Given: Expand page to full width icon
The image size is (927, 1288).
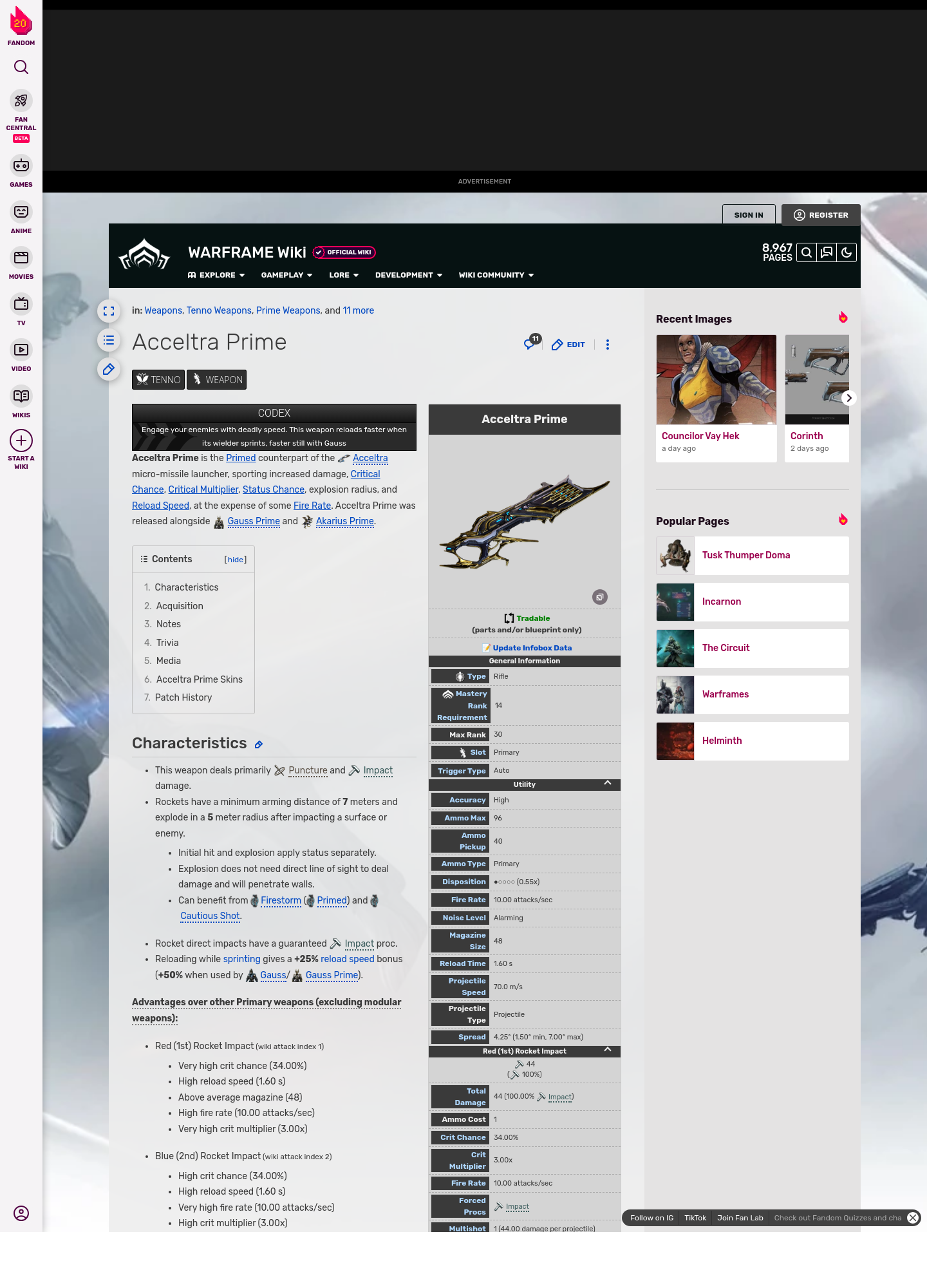Looking at the screenshot, I should [x=109, y=311].
